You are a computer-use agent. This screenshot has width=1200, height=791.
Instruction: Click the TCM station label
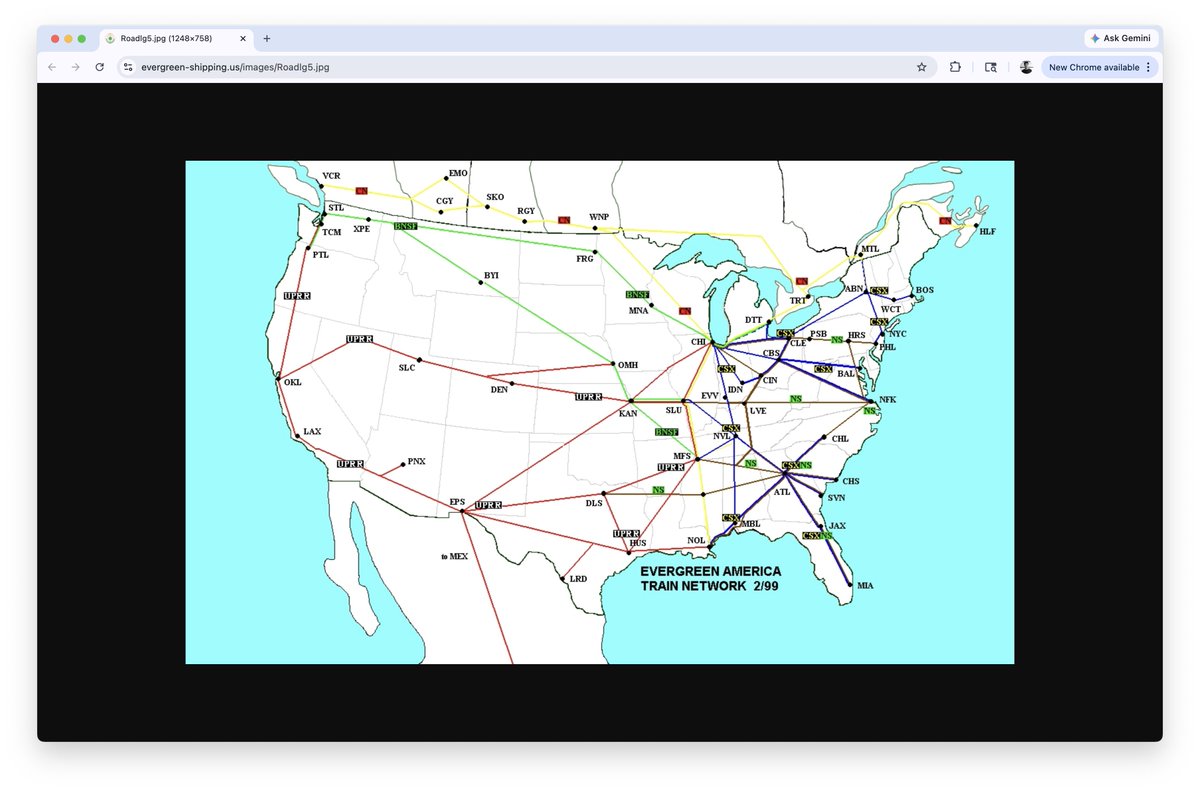(332, 233)
